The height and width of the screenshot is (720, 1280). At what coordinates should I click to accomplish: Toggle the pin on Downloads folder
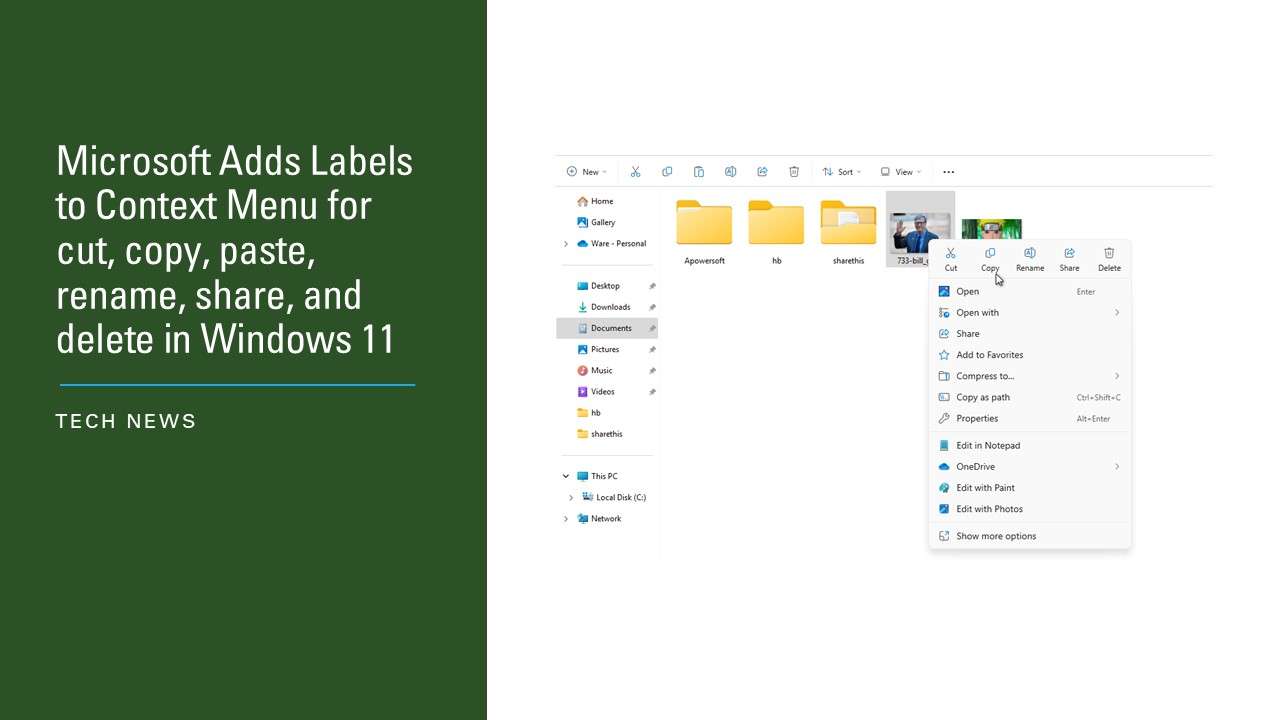tap(652, 306)
